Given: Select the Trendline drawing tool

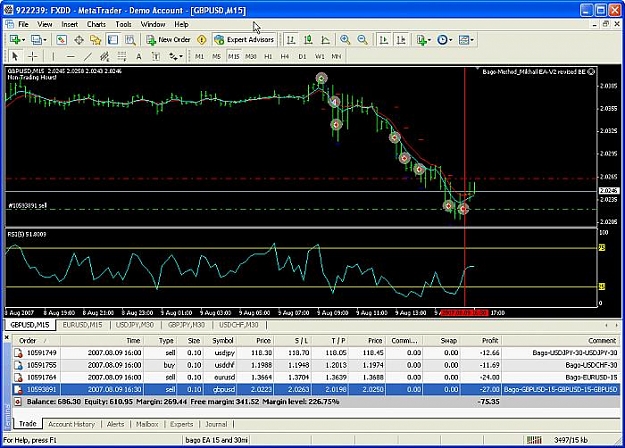Looking at the screenshot, I should coord(88,57).
